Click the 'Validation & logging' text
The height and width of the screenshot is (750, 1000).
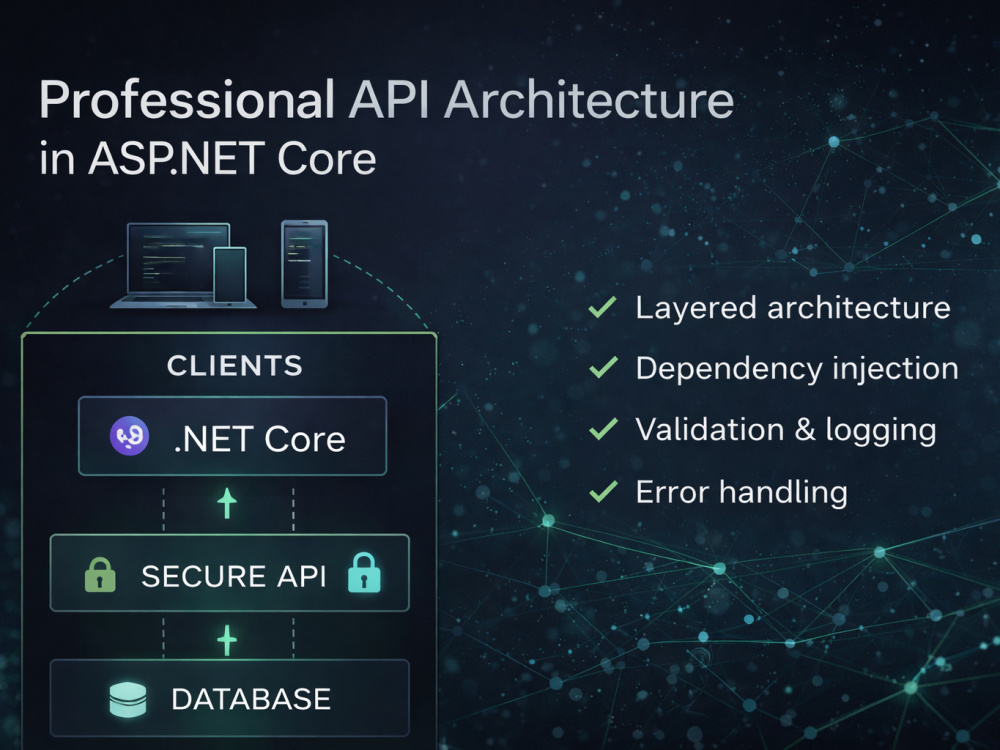tap(786, 430)
